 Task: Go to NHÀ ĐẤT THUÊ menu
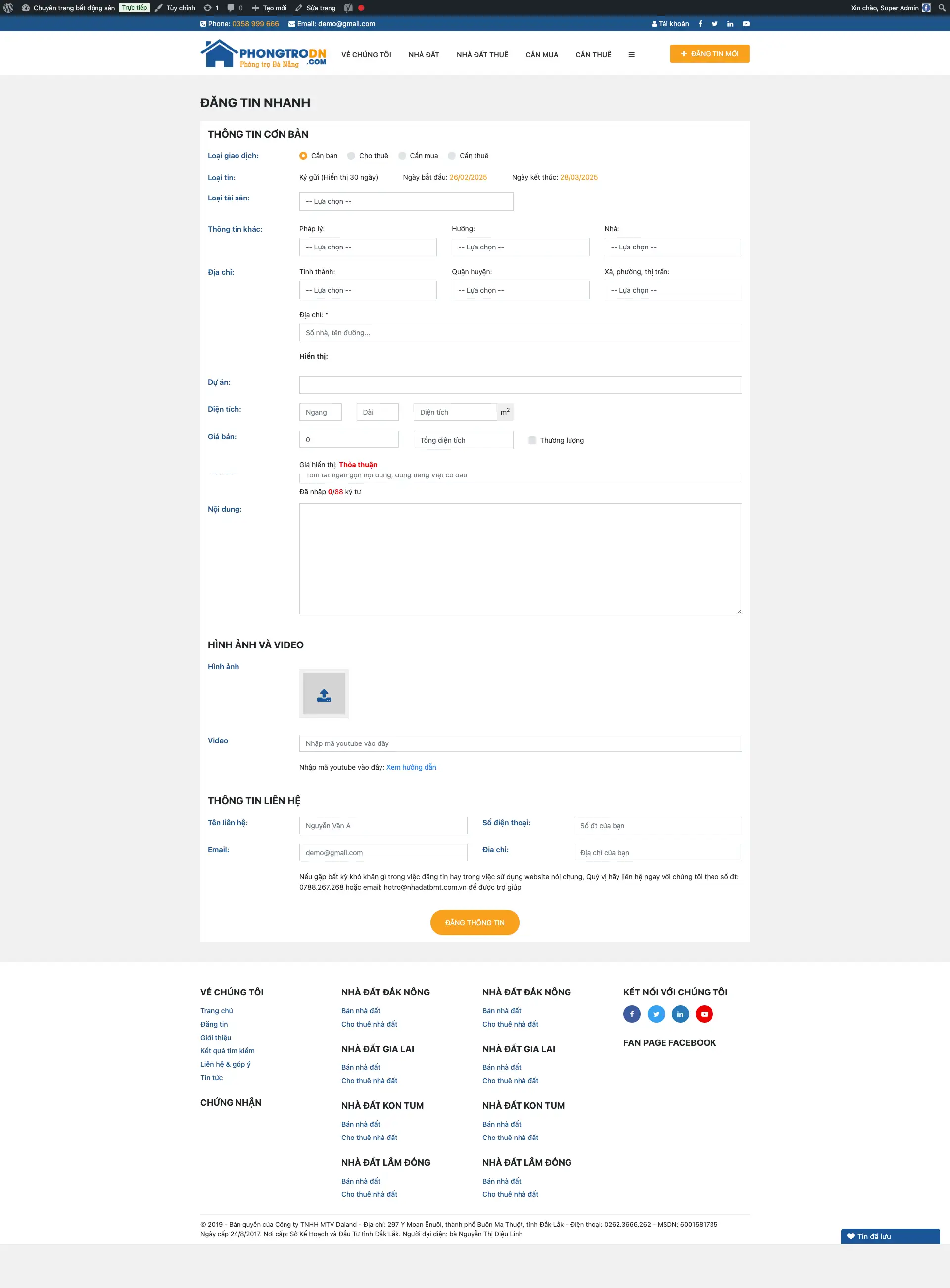[482, 55]
